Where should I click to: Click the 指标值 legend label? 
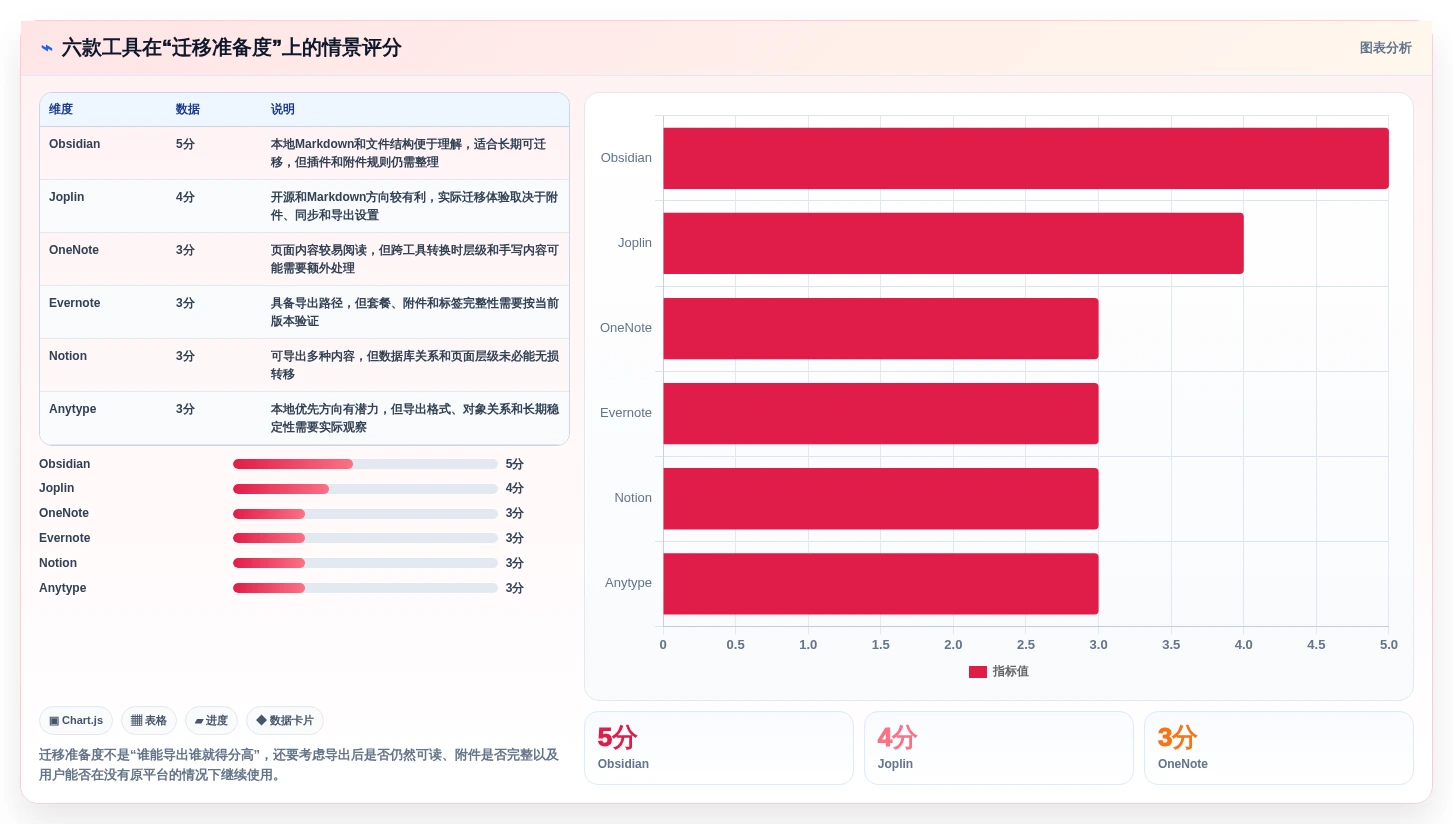tap(1010, 672)
